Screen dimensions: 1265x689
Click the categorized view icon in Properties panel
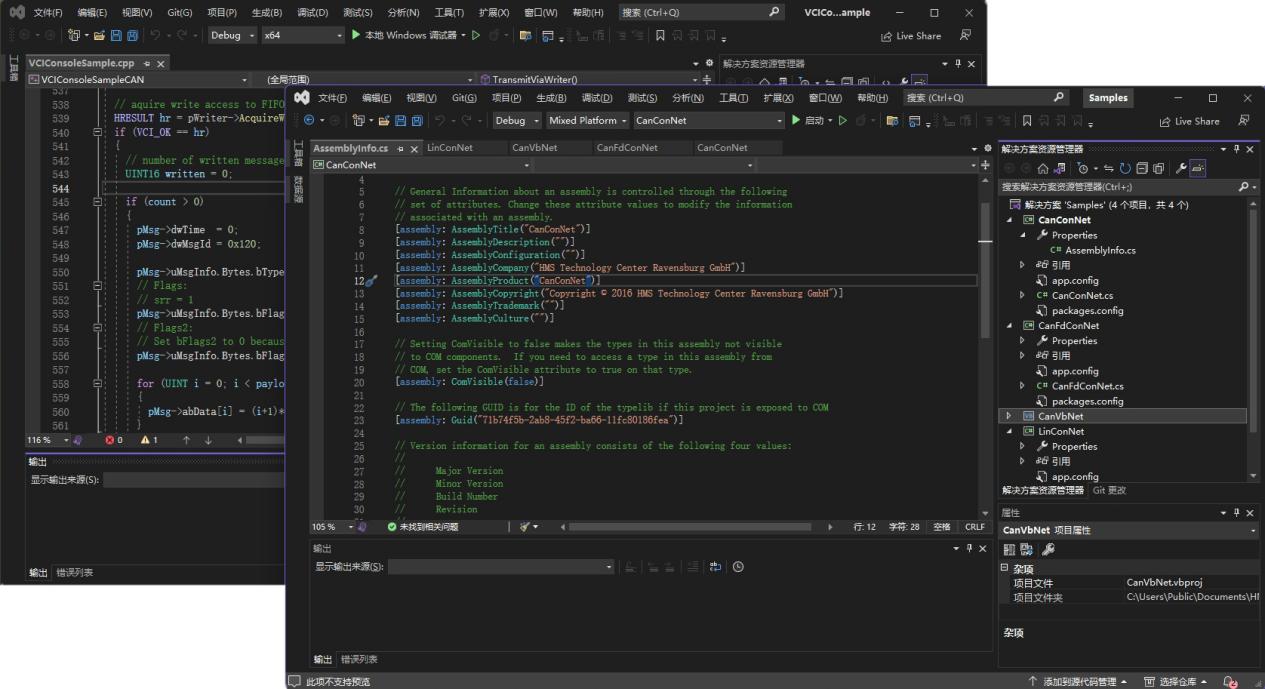point(1010,549)
